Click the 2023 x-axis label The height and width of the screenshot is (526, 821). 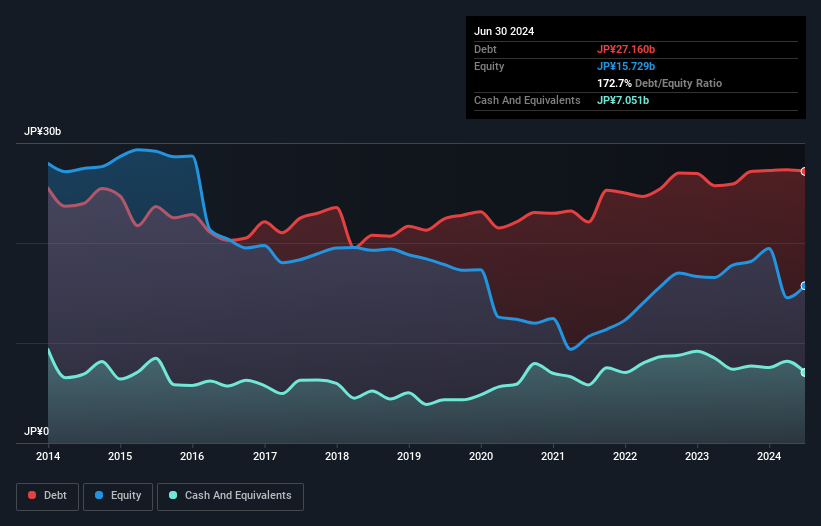tap(697, 456)
